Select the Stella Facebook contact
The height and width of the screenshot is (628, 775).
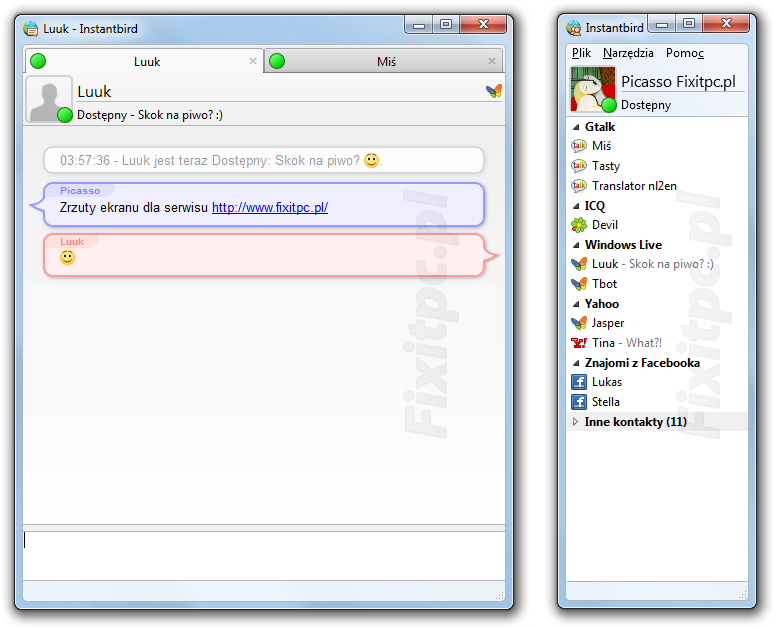[657, 402]
